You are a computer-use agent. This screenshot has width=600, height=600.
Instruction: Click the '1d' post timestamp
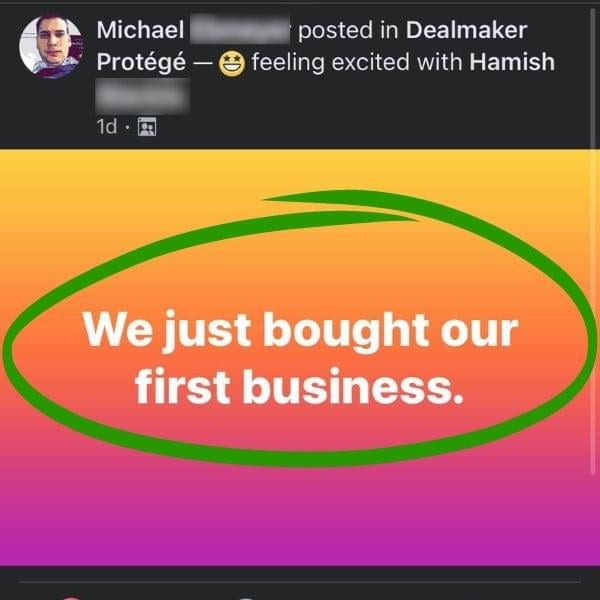(107, 127)
